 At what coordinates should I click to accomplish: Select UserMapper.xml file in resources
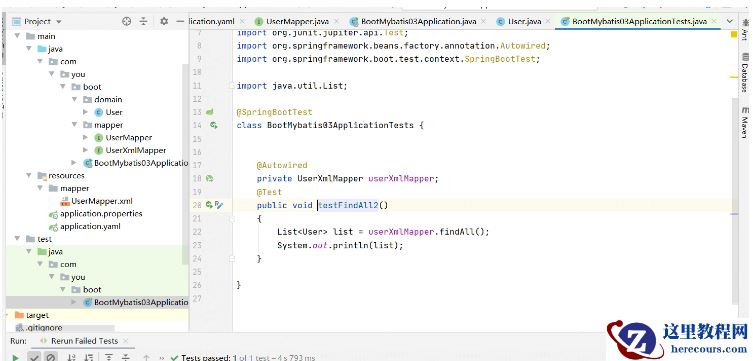coord(96,201)
